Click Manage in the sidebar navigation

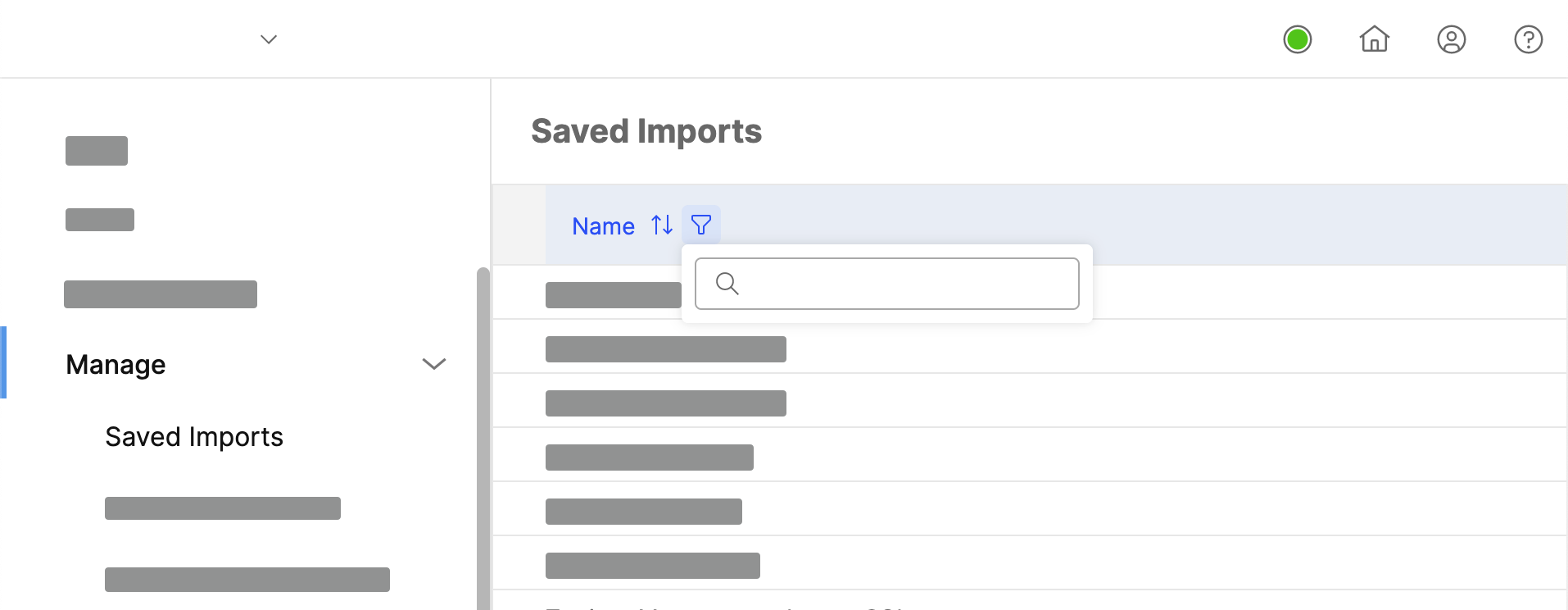[116, 364]
